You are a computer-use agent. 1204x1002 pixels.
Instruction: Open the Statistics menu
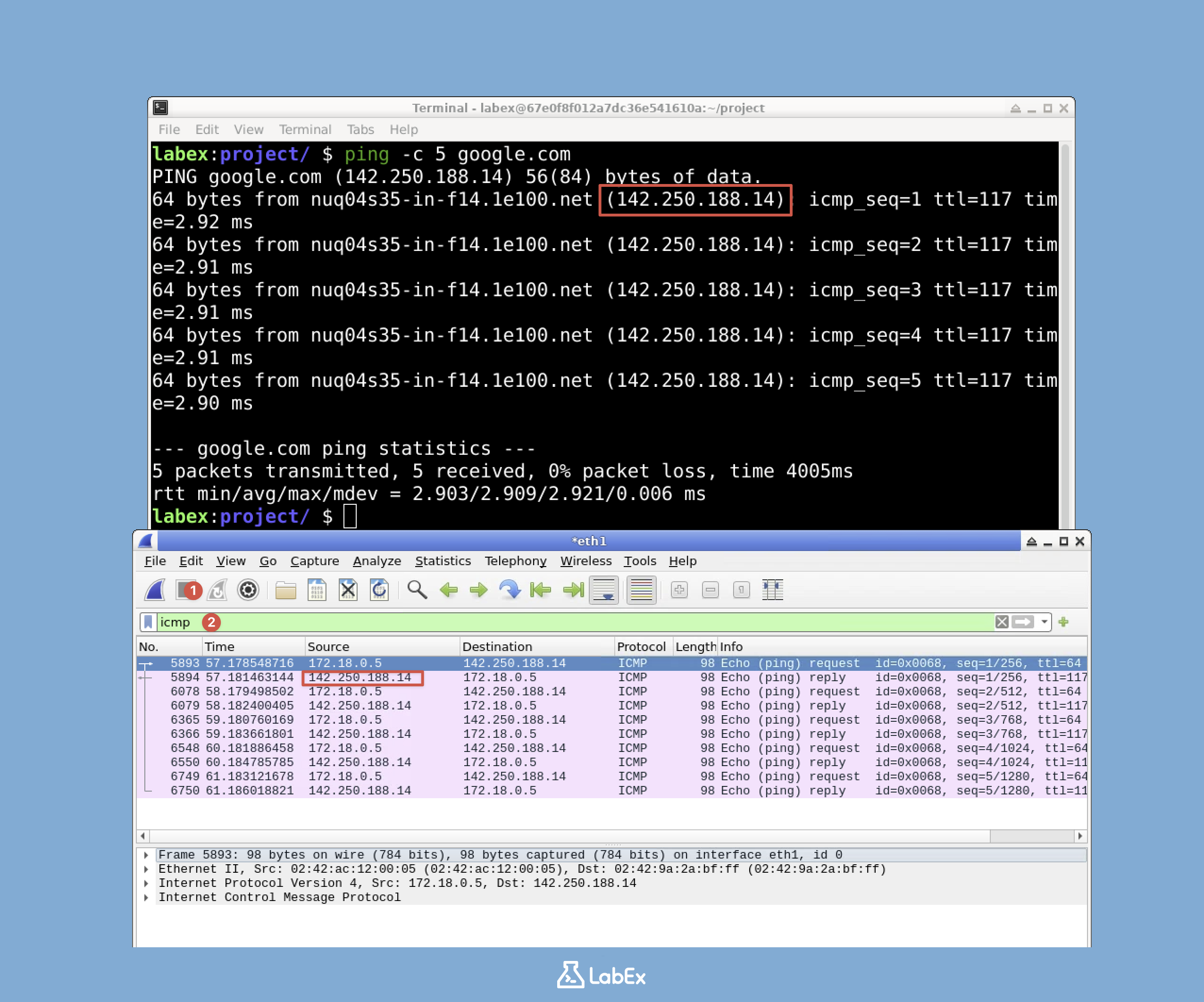tap(443, 560)
